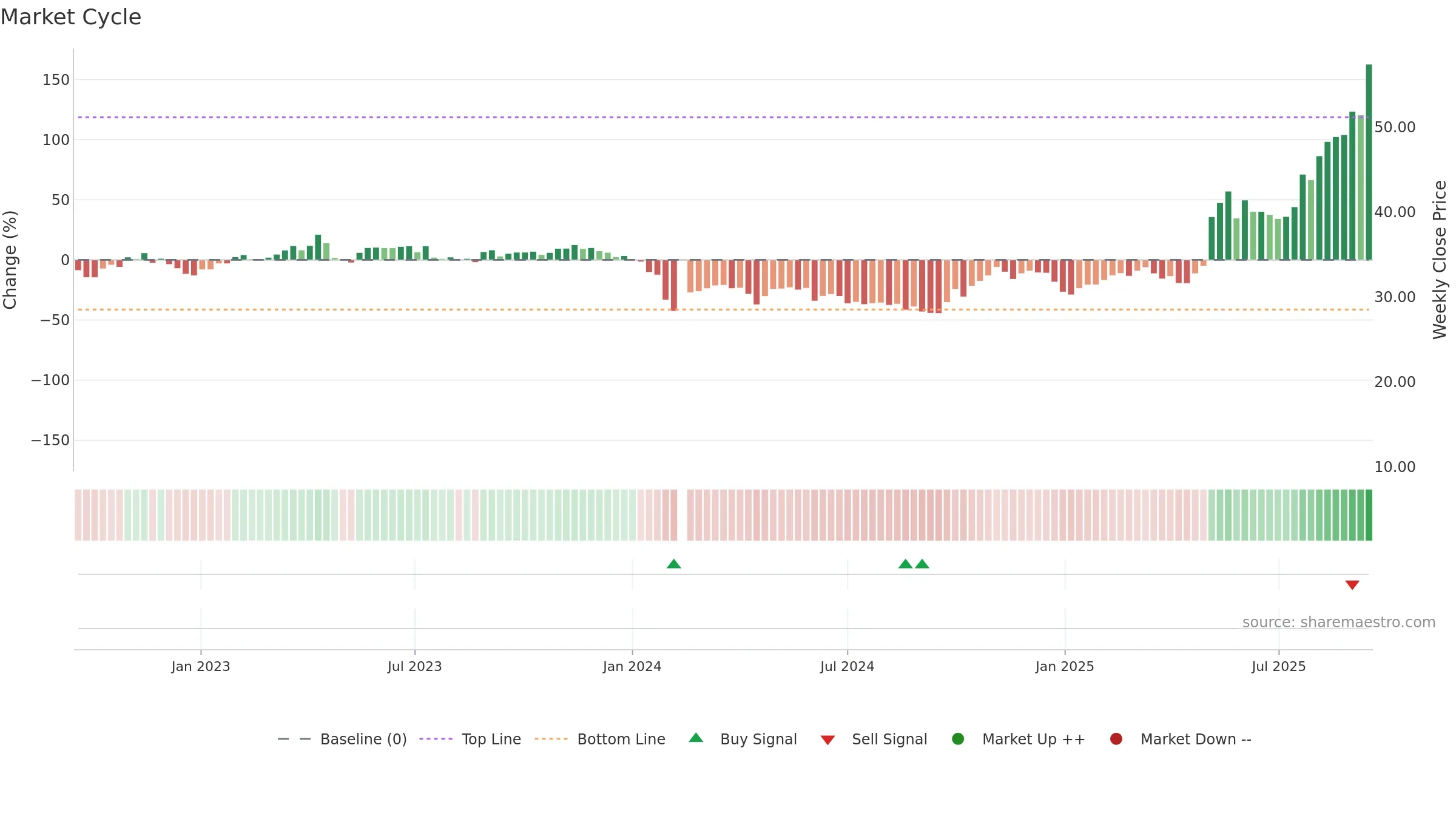The image size is (1456, 819).
Task: Click the Bottom Line legend entry
Action: (x=600, y=739)
